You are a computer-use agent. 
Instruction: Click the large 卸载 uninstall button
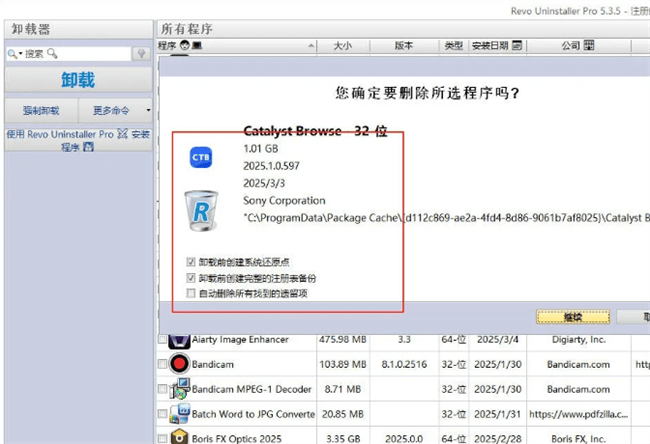78,80
